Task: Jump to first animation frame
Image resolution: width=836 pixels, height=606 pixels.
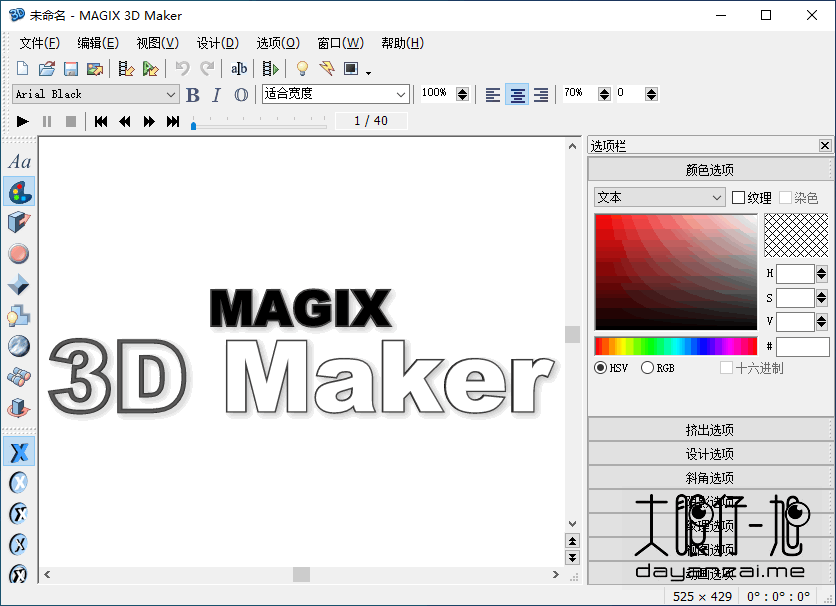Action: pos(101,122)
